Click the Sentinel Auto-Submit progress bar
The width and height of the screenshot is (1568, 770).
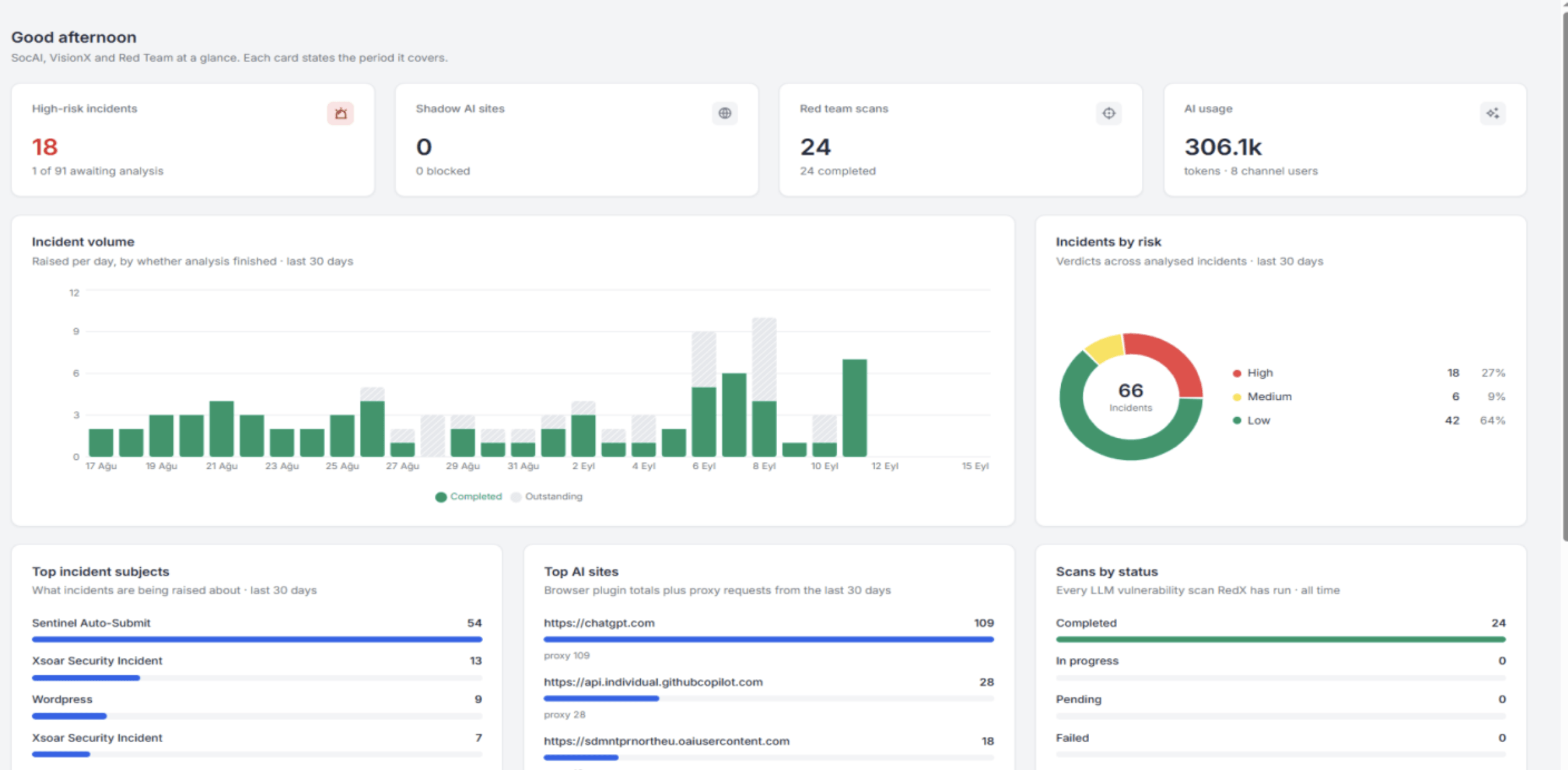click(257, 639)
